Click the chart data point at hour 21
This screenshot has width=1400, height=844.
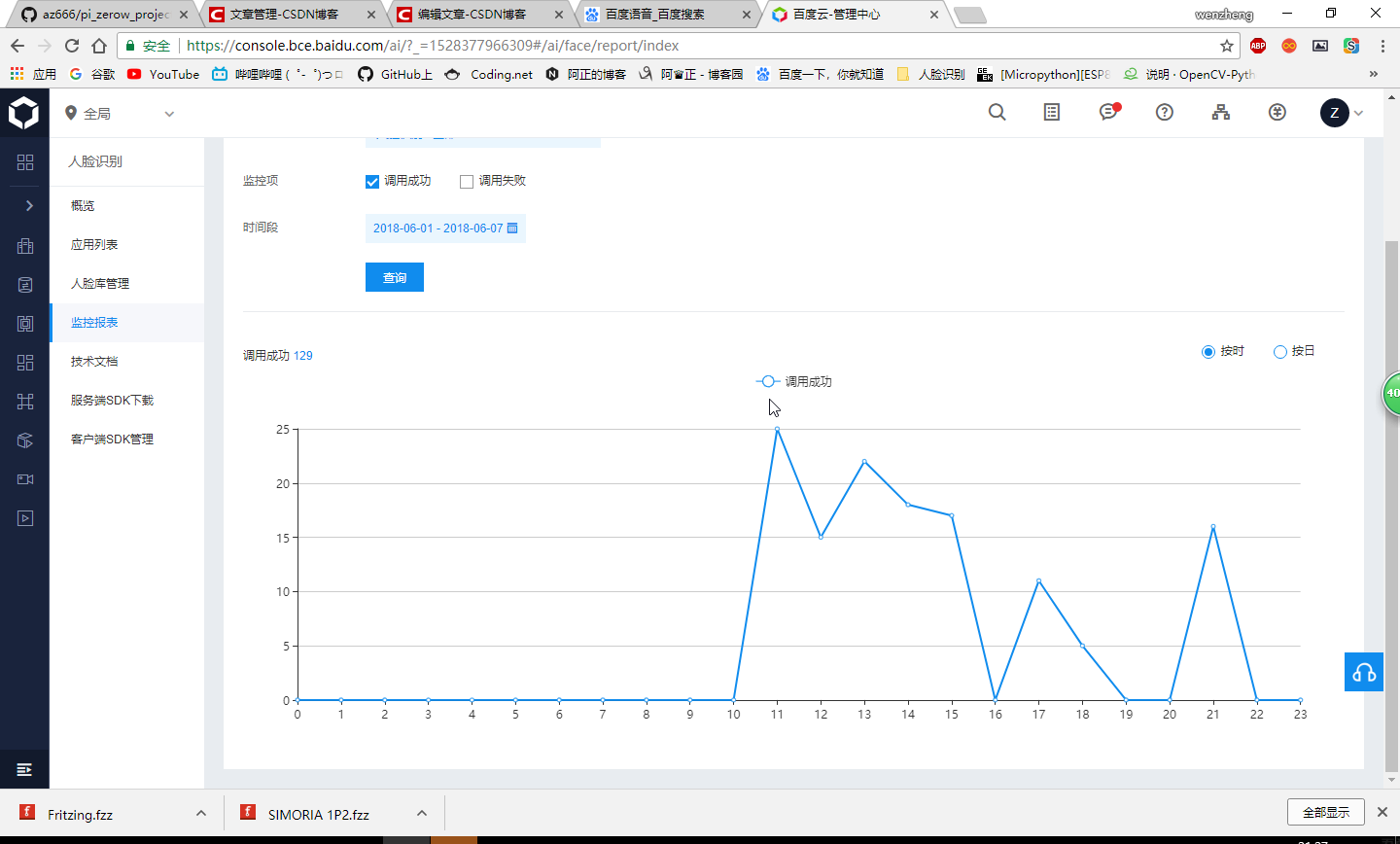1213,526
